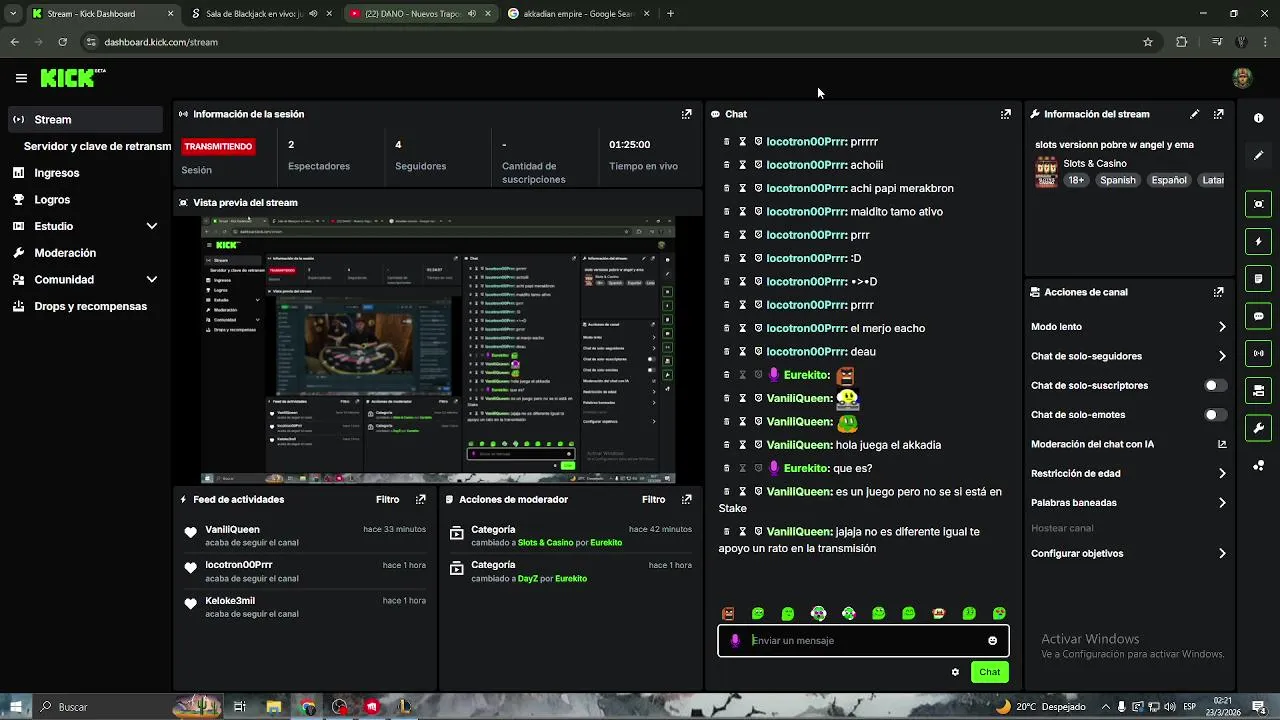Open chat settings gear icon
1280x720 pixels.
click(955, 672)
